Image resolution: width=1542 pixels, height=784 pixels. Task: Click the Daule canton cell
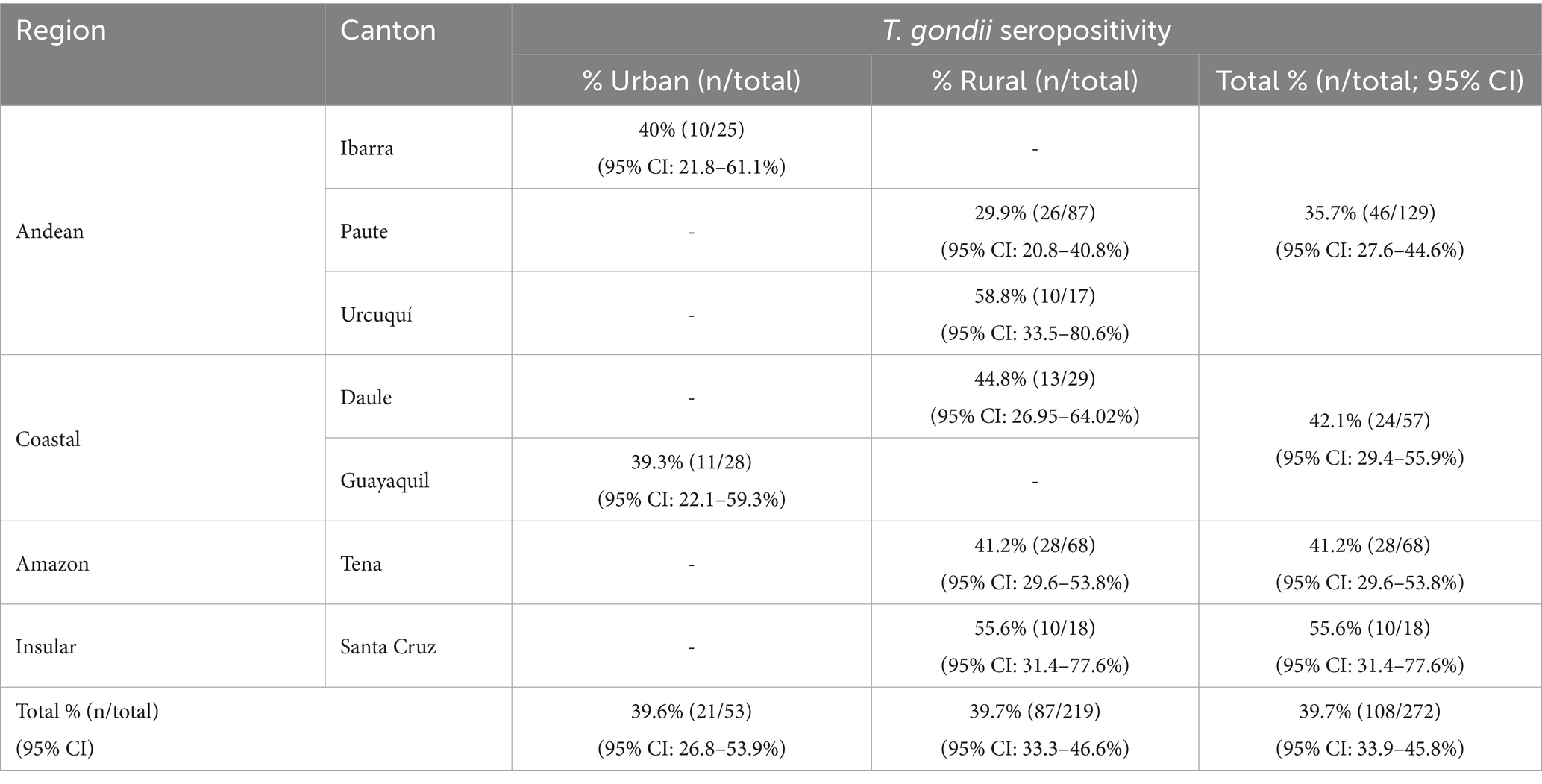(x=366, y=397)
